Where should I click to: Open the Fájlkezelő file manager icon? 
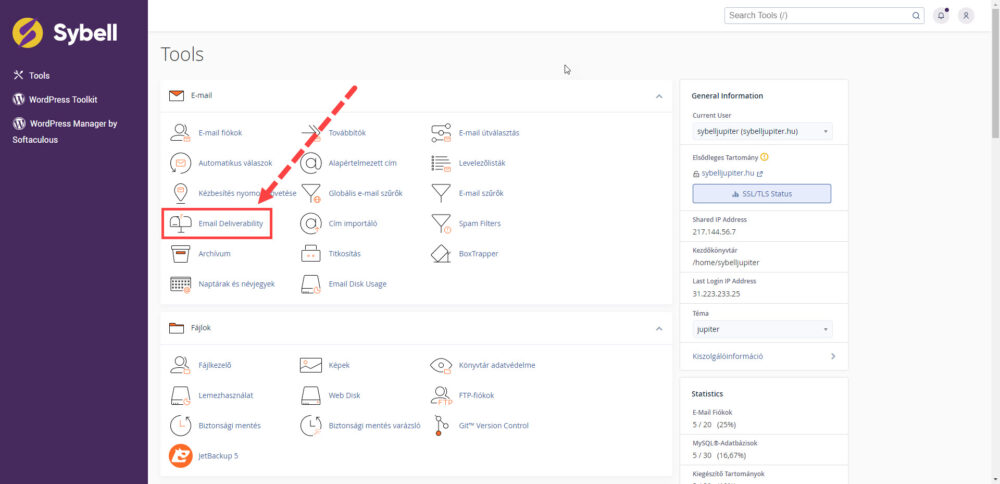point(180,365)
